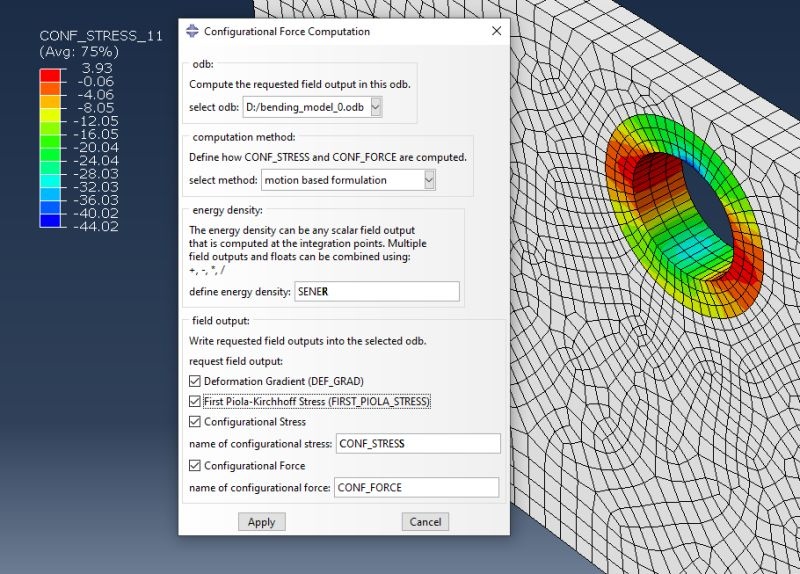Click the Cancel button
Viewport: 800px width, 574px height.
click(x=425, y=522)
